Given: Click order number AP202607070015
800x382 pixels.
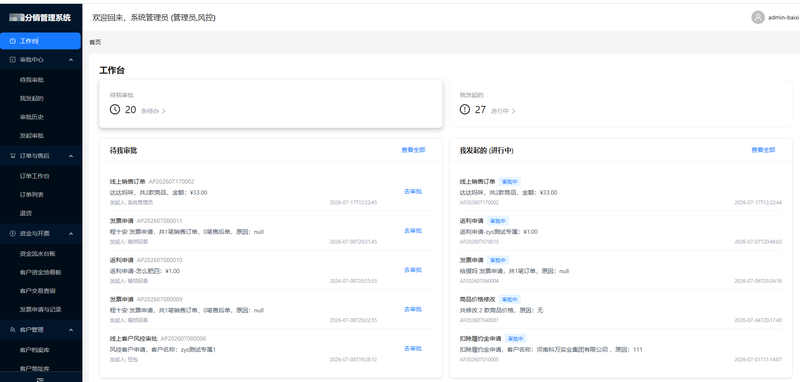Looking at the screenshot, I should click(479, 242).
